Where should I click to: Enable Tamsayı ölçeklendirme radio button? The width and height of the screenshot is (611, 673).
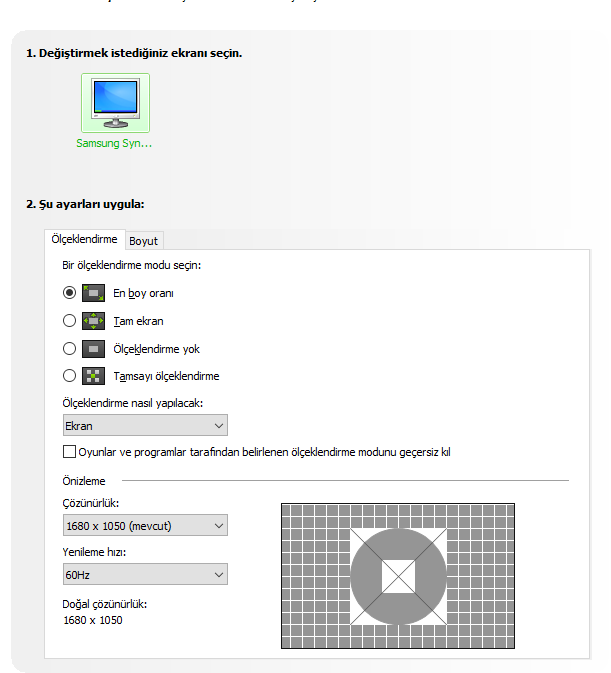(69, 376)
